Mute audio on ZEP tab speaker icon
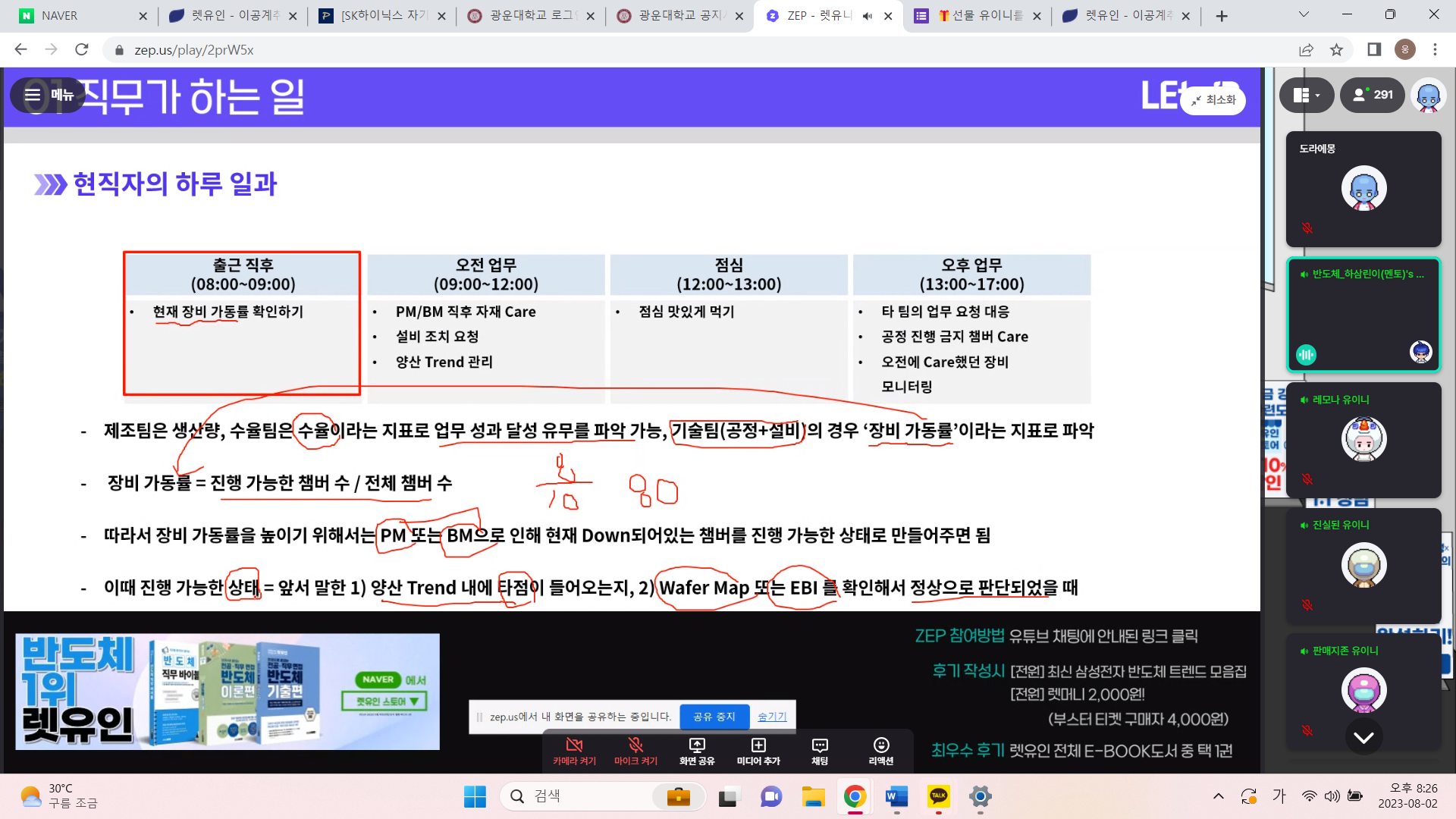The height and width of the screenshot is (819, 1456). tap(868, 16)
